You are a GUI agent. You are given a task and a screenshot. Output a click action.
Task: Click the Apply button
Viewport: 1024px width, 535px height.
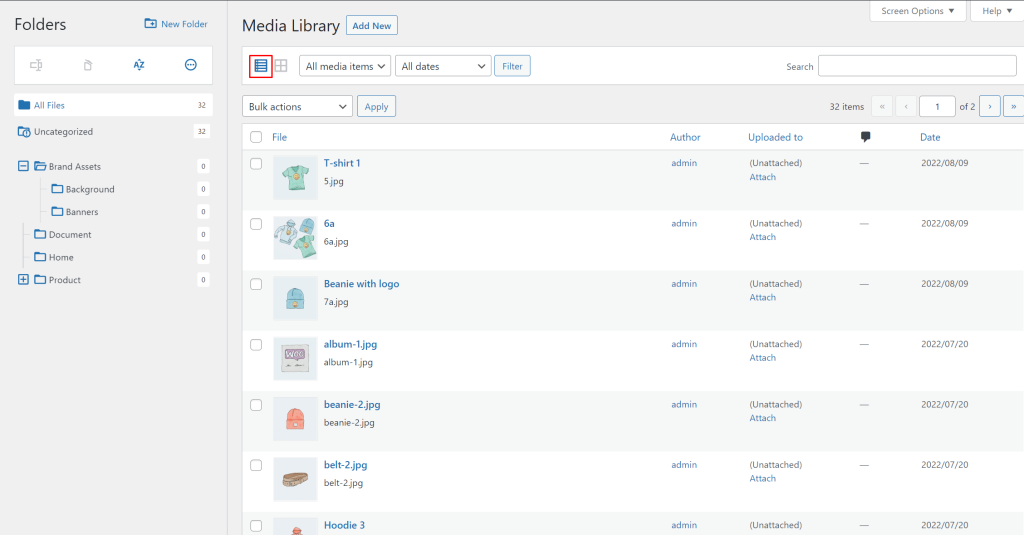(x=376, y=106)
